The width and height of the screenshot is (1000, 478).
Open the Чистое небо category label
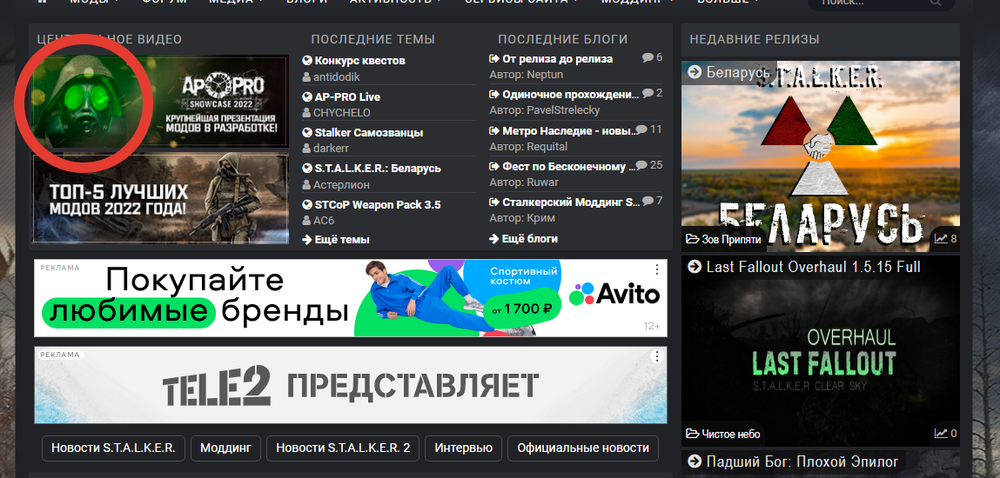(x=731, y=434)
